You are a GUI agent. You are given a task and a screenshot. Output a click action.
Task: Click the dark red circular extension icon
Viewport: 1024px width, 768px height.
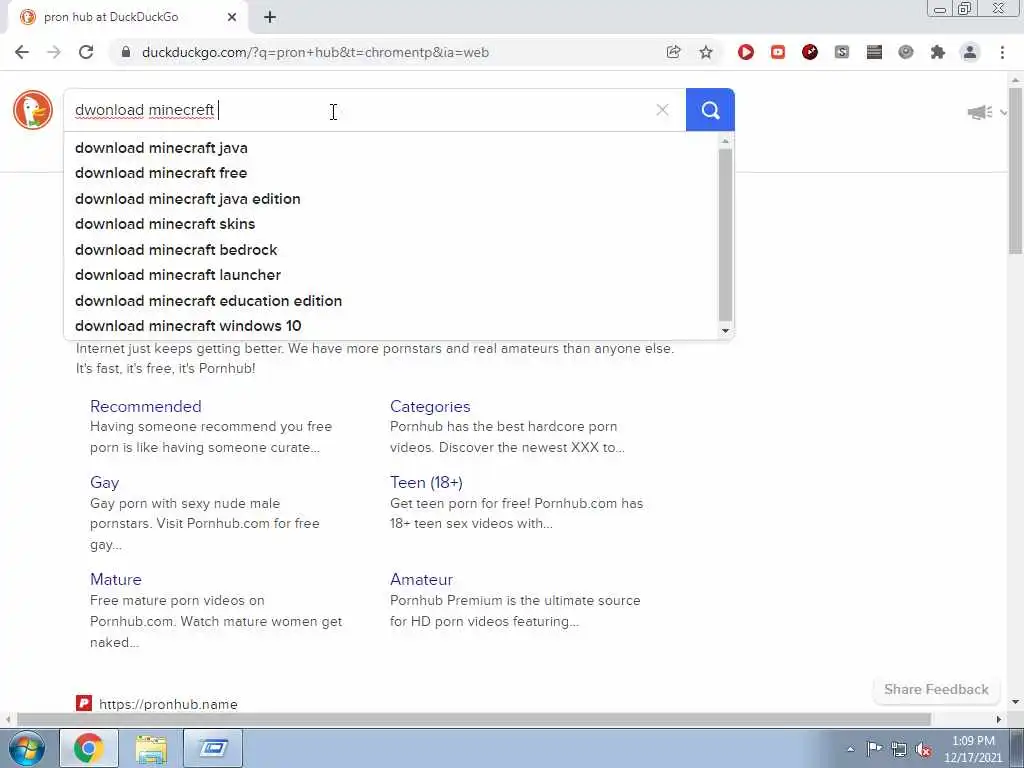[810, 52]
